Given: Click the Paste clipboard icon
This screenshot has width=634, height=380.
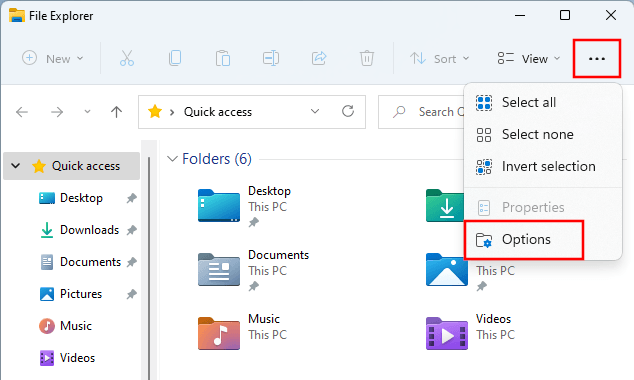Looking at the screenshot, I should [223, 59].
